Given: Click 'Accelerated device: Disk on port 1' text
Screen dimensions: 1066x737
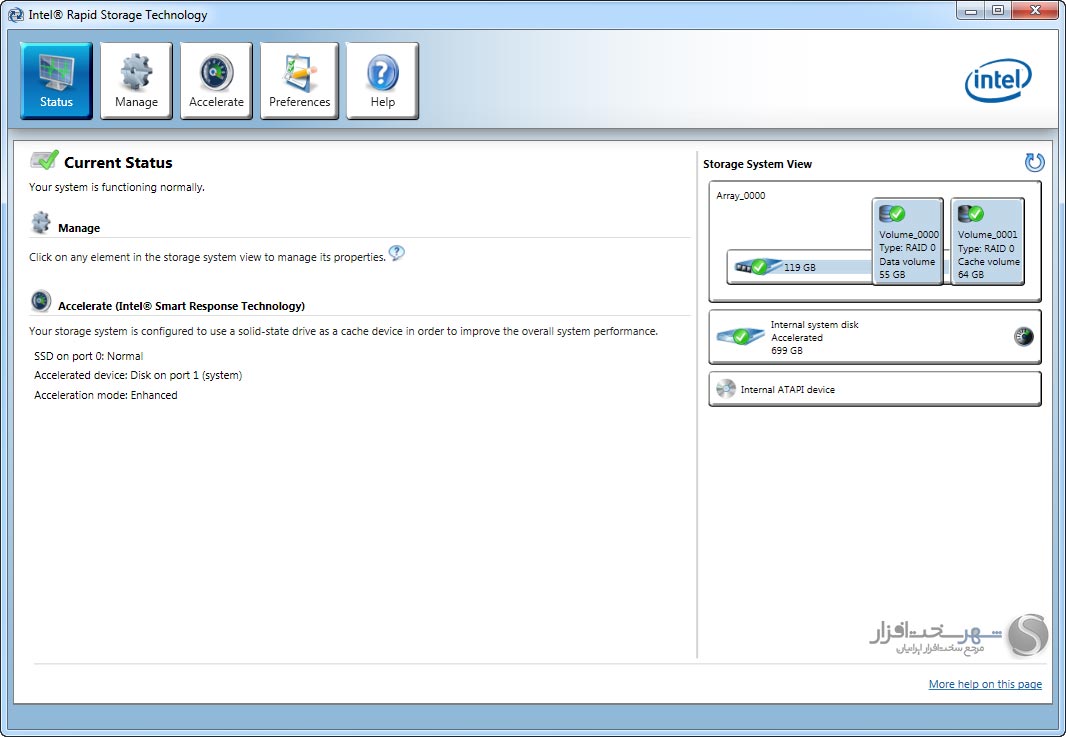Looking at the screenshot, I should pos(138,375).
